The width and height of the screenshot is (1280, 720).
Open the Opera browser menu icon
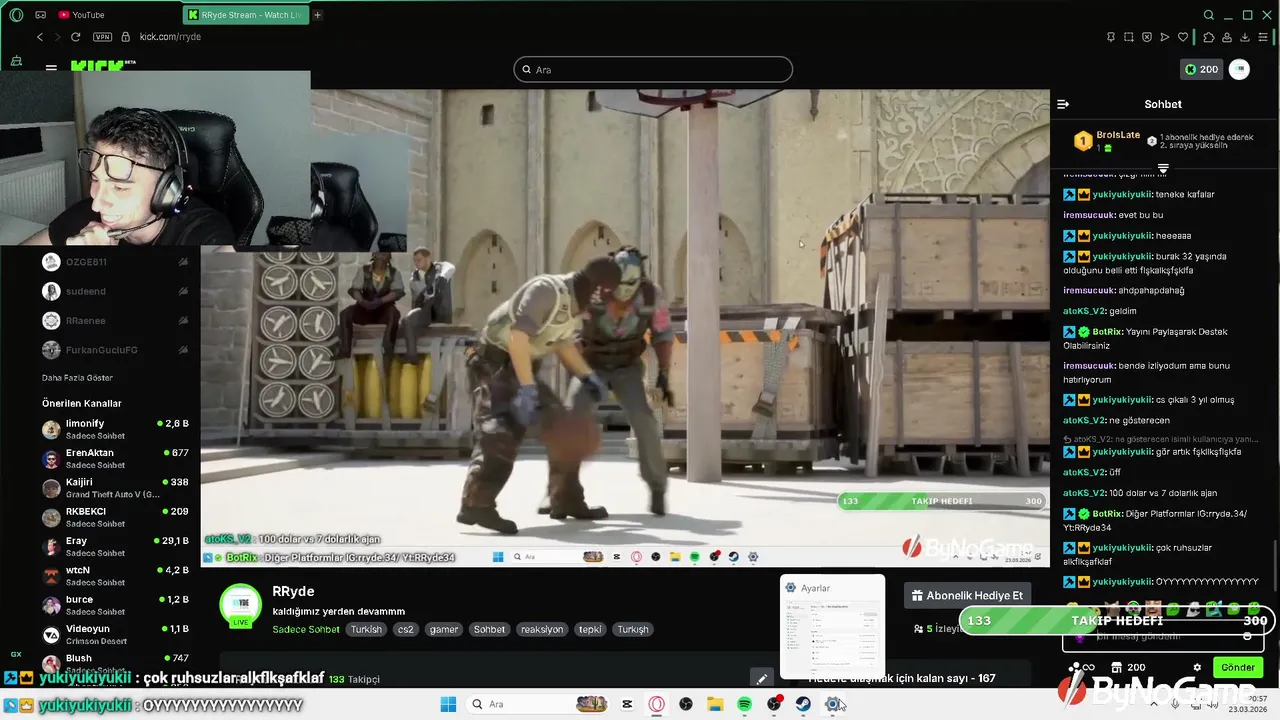[16, 15]
